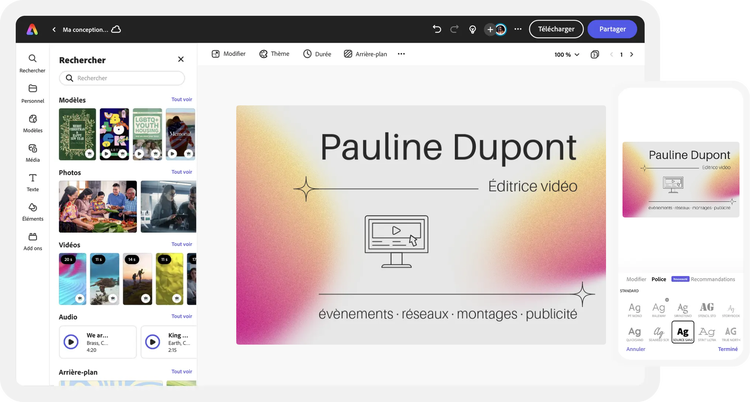
Task: Select the Pauline Dupont title text
Action: 448,147
